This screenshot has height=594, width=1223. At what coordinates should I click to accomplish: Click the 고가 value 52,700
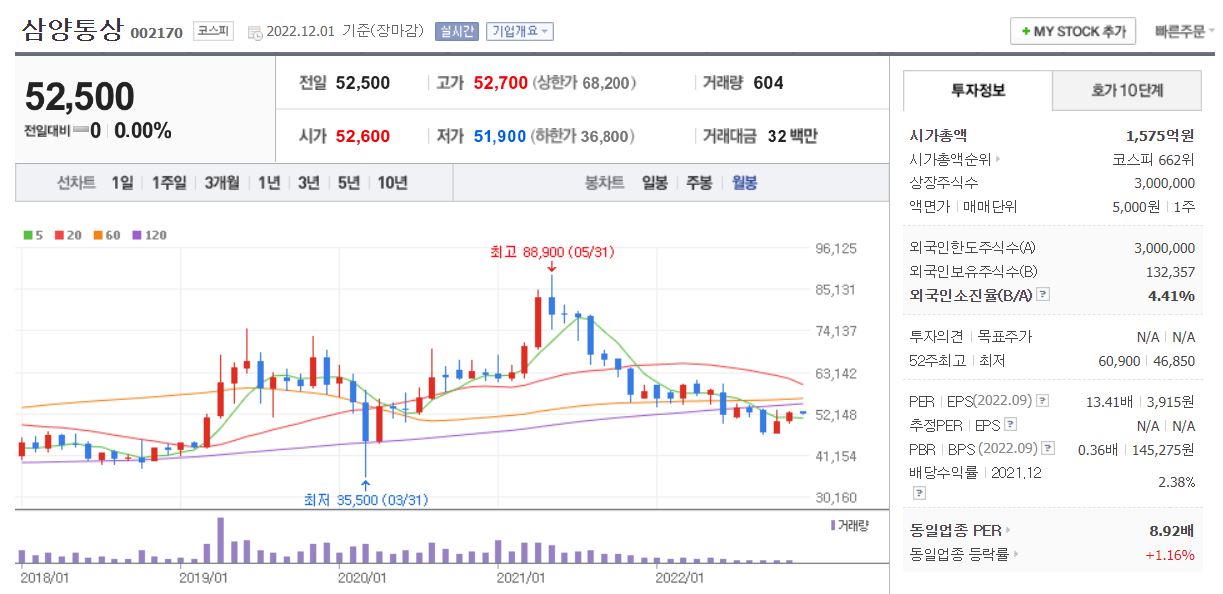click(500, 83)
